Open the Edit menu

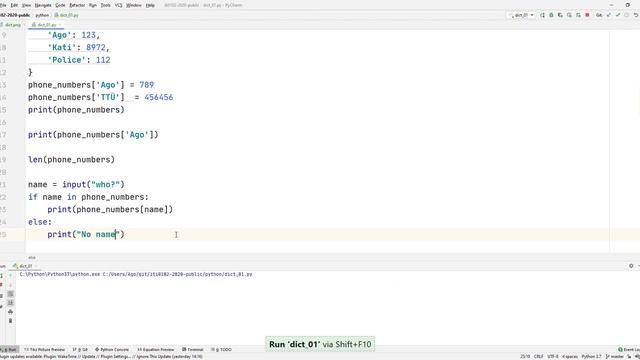pos(14,5)
